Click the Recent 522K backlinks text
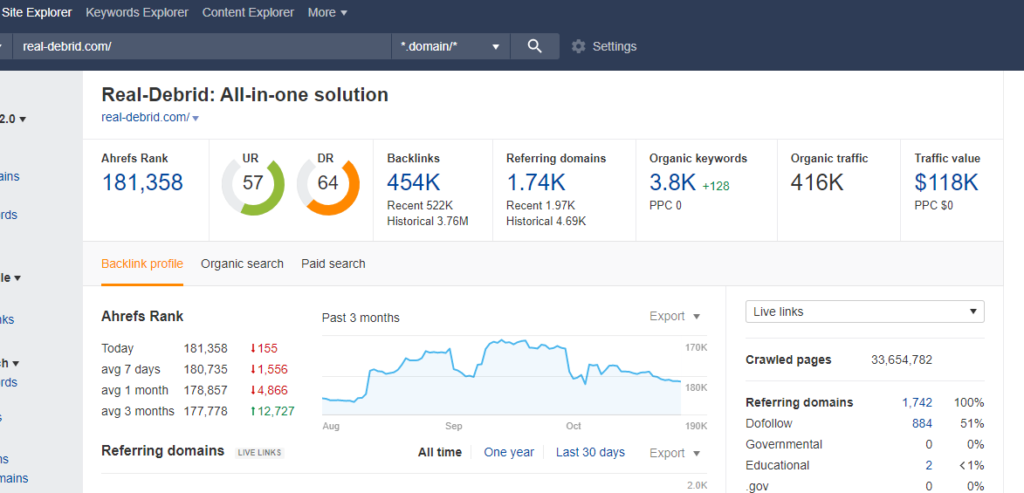 coord(419,206)
